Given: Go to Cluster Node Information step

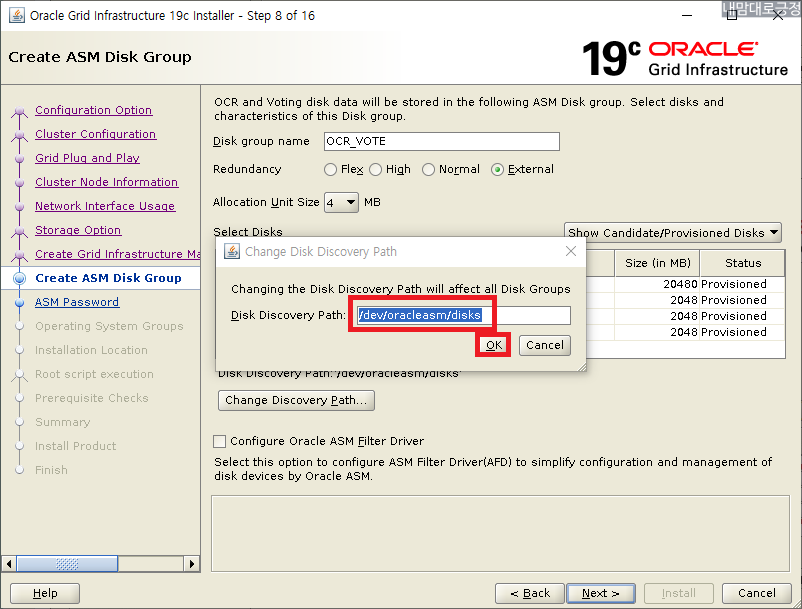Looking at the screenshot, I should (106, 182).
